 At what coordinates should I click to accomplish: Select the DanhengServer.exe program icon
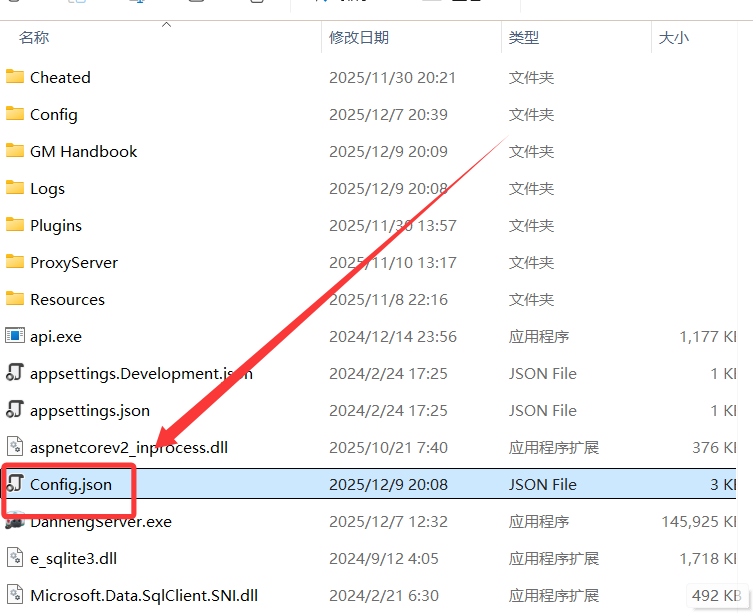coord(15,521)
